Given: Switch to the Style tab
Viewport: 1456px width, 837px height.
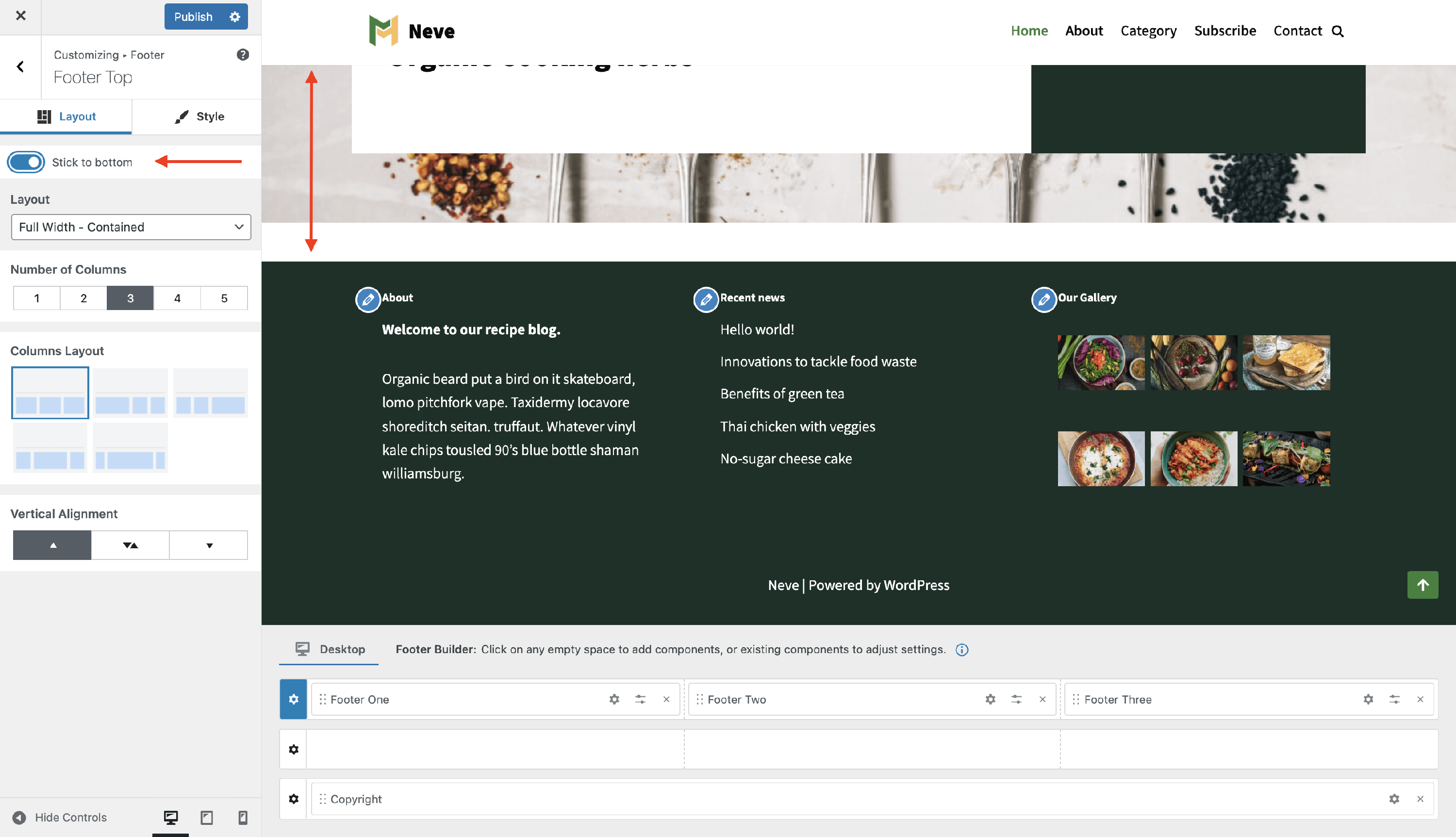Looking at the screenshot, I should tap(199, 116).
